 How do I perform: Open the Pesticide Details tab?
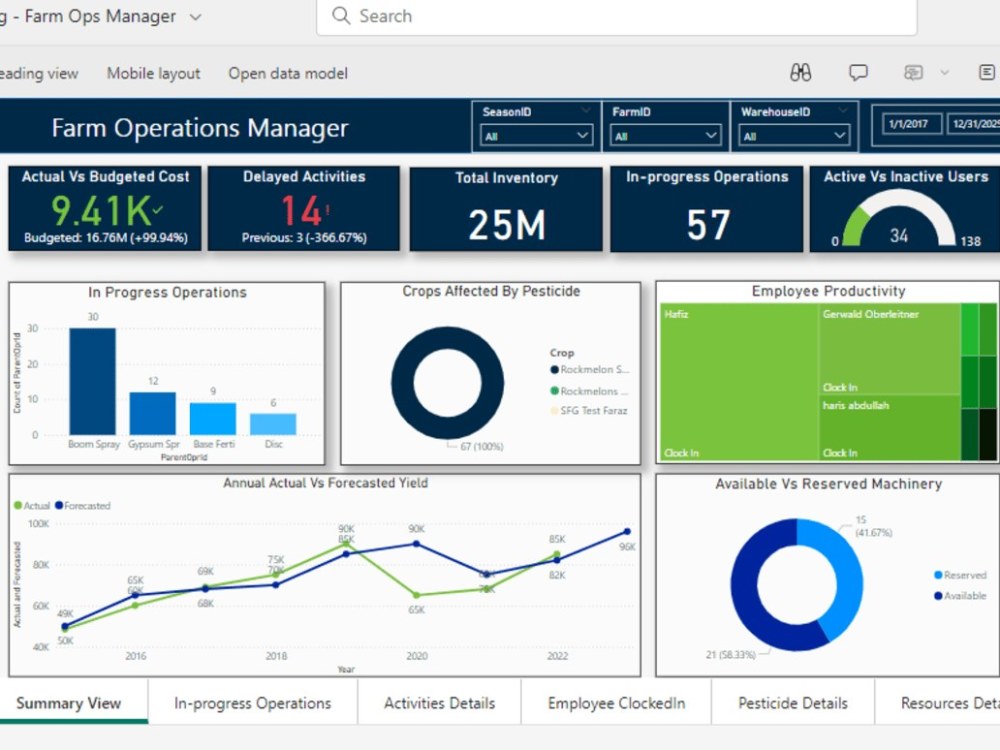coord(793,703)
